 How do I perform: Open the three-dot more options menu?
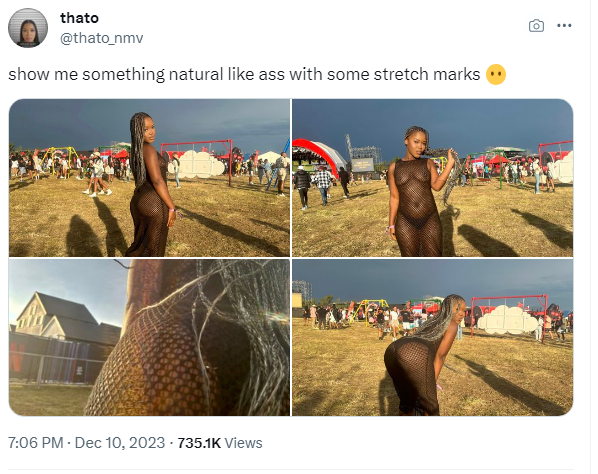(x=564, y=26)
